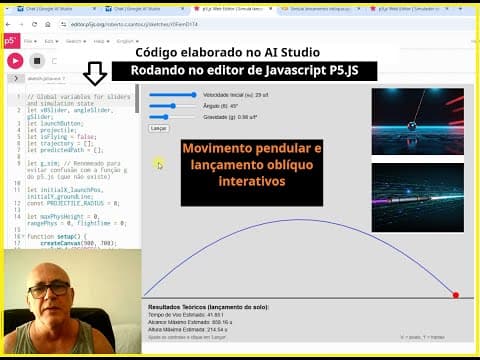Click the Lançar button
This screenshot has width=480, height=360.
(x=158, y=128)
